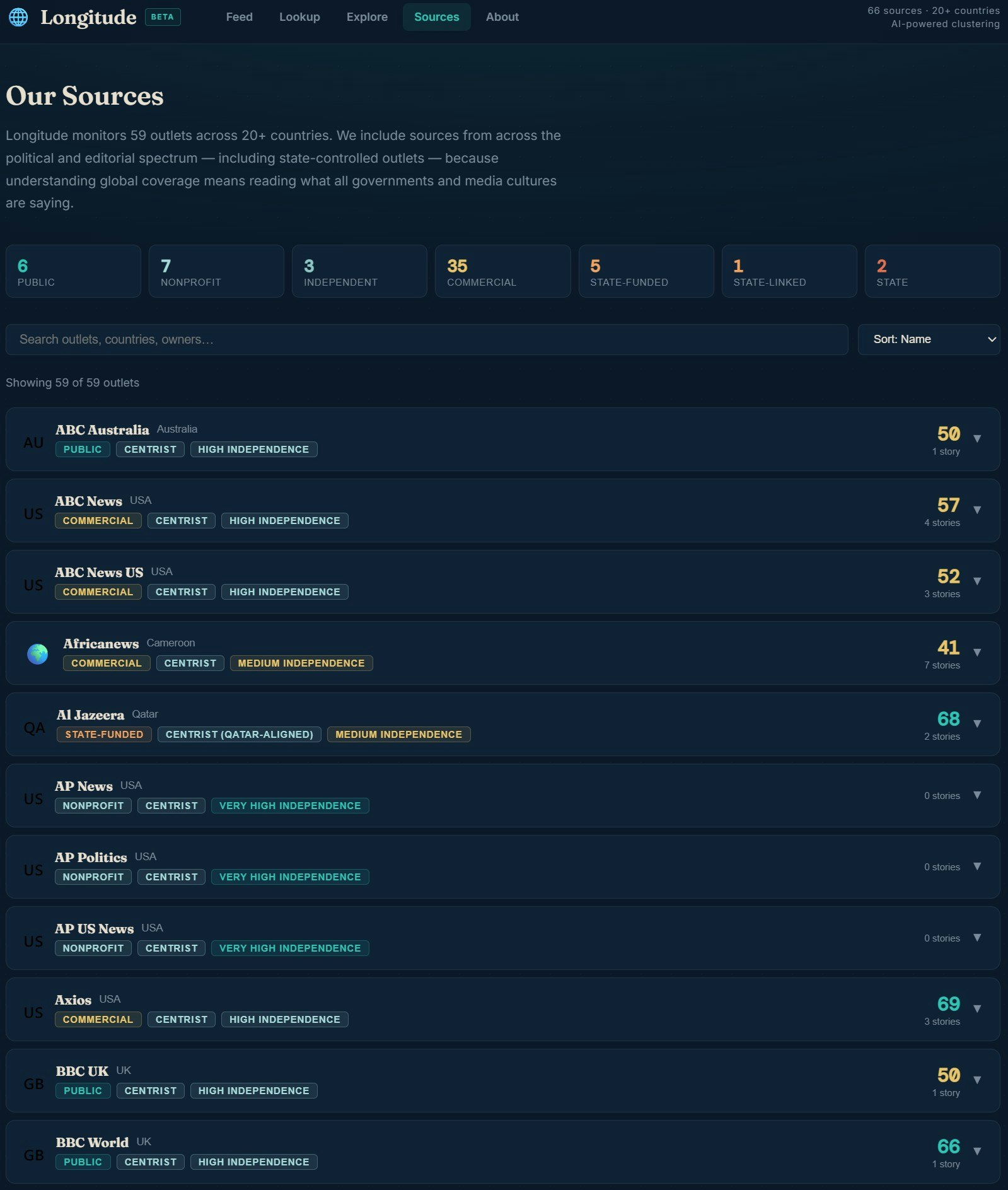Filter by the 7 Nonprofit card
This screenshot has width=1008, height=1190.
216,271
